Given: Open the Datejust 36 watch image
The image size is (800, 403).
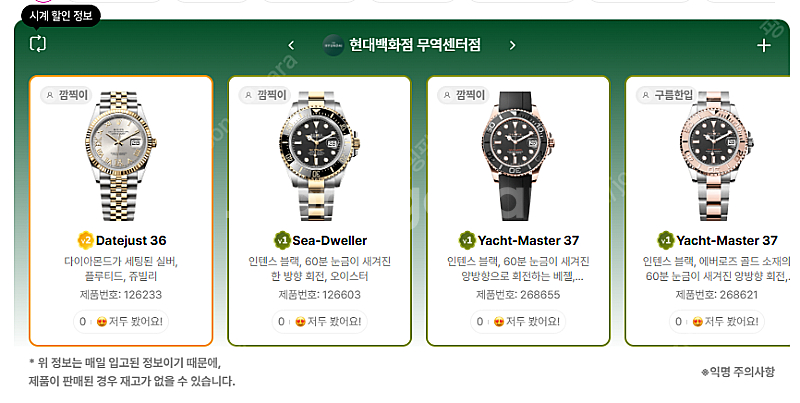Looking at the screenshot, I should click(x=121, y=156).
